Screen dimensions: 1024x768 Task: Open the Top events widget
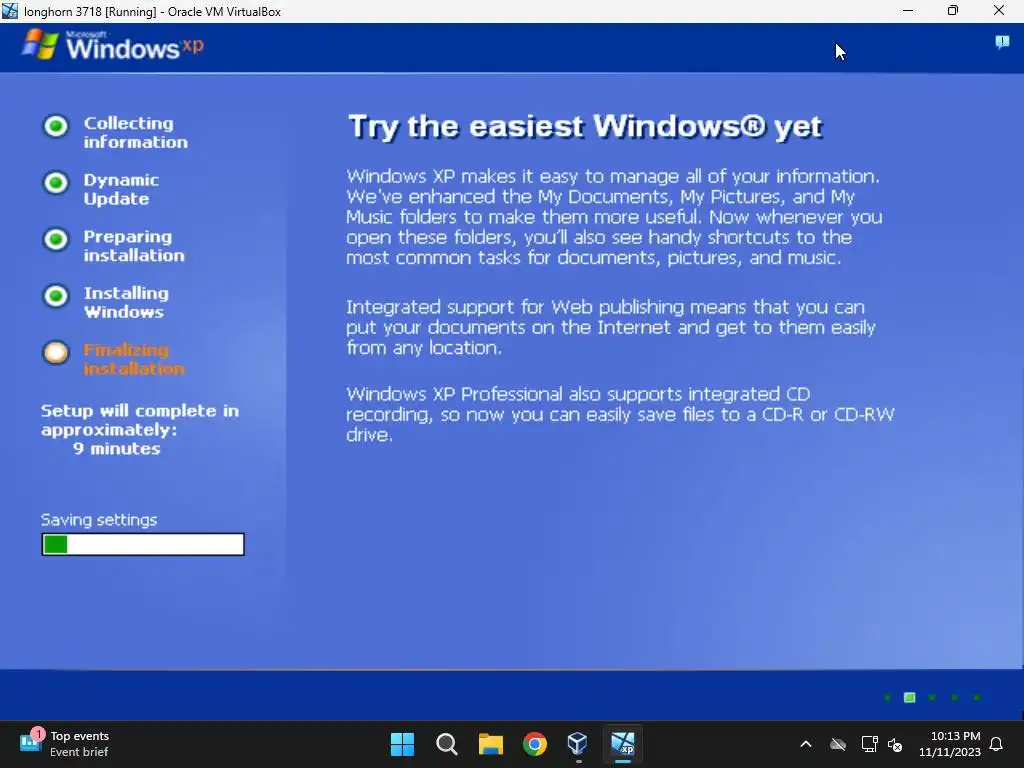[x=64, y=744]
